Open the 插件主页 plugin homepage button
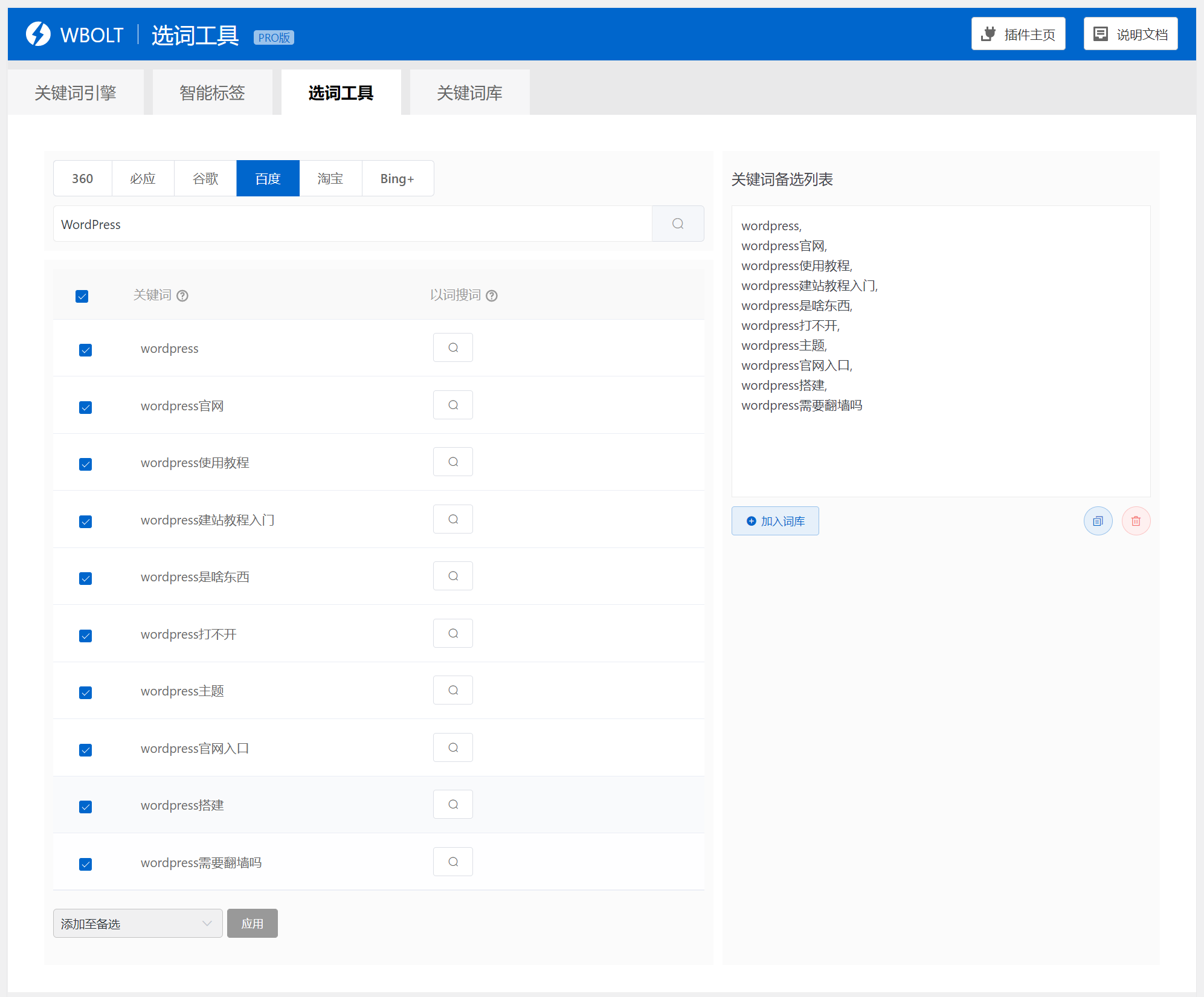Image resolution: width=1204 pixels, height=997 pixels. pyautogui.click(x=1018, y=34)
